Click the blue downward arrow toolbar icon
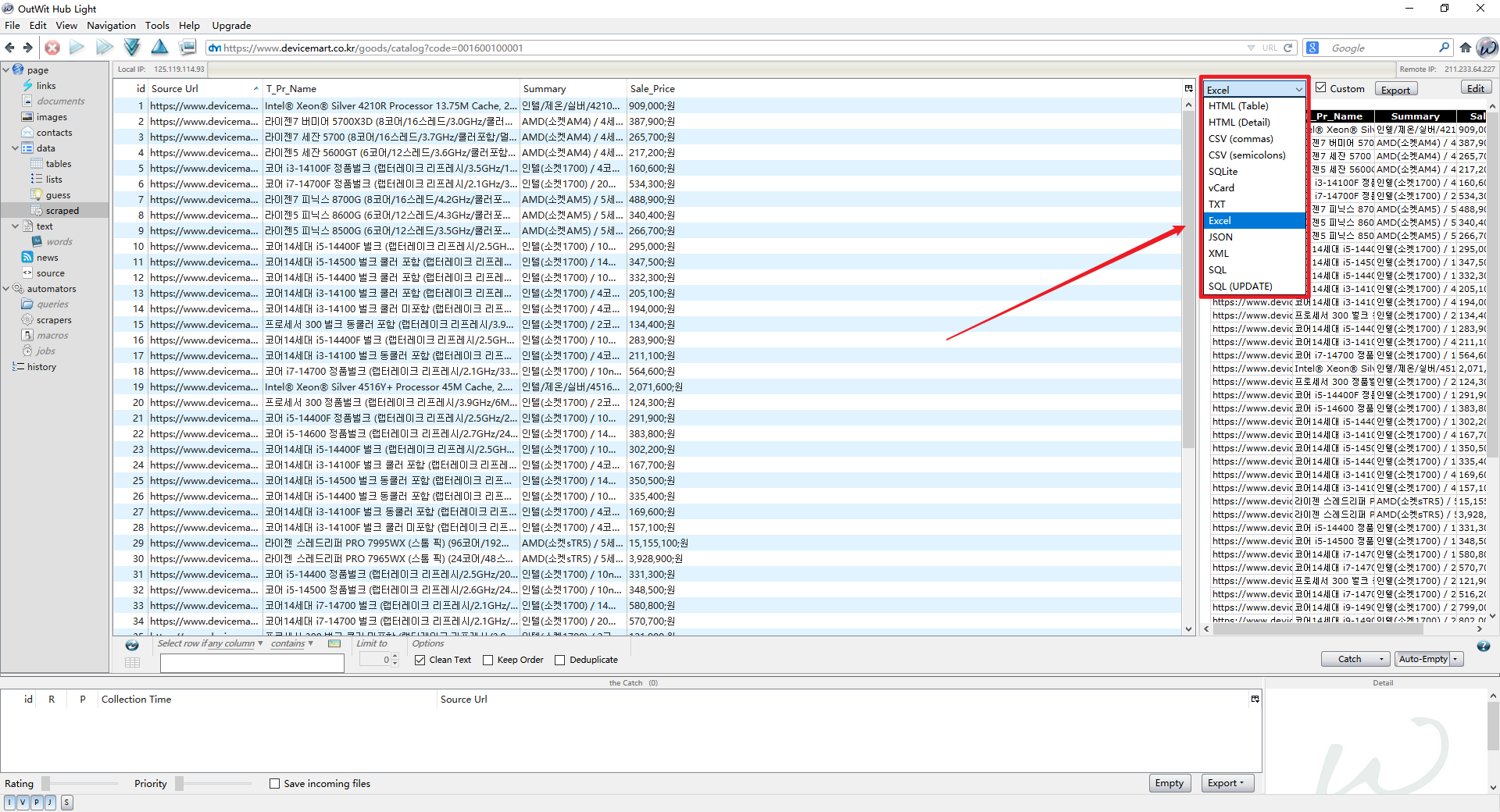The height and width of the screenshot is (812, 1500). [131, 48]
